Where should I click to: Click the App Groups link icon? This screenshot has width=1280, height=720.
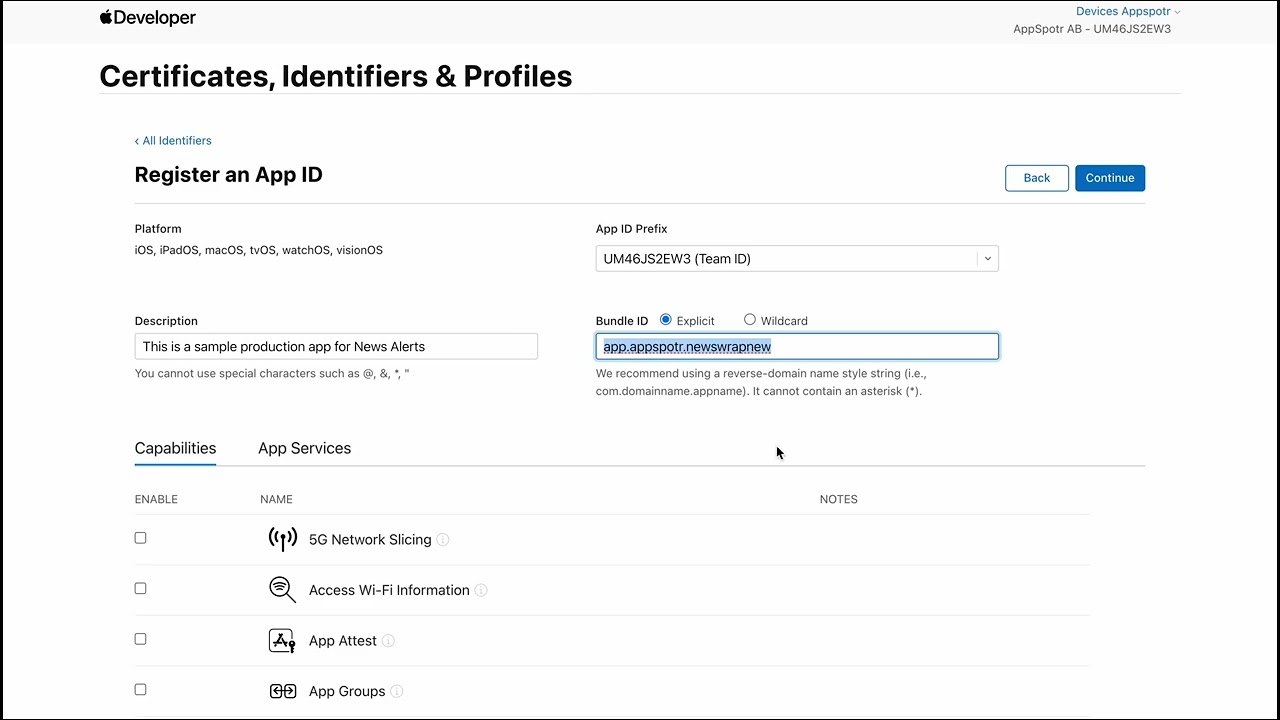(283, 691)
